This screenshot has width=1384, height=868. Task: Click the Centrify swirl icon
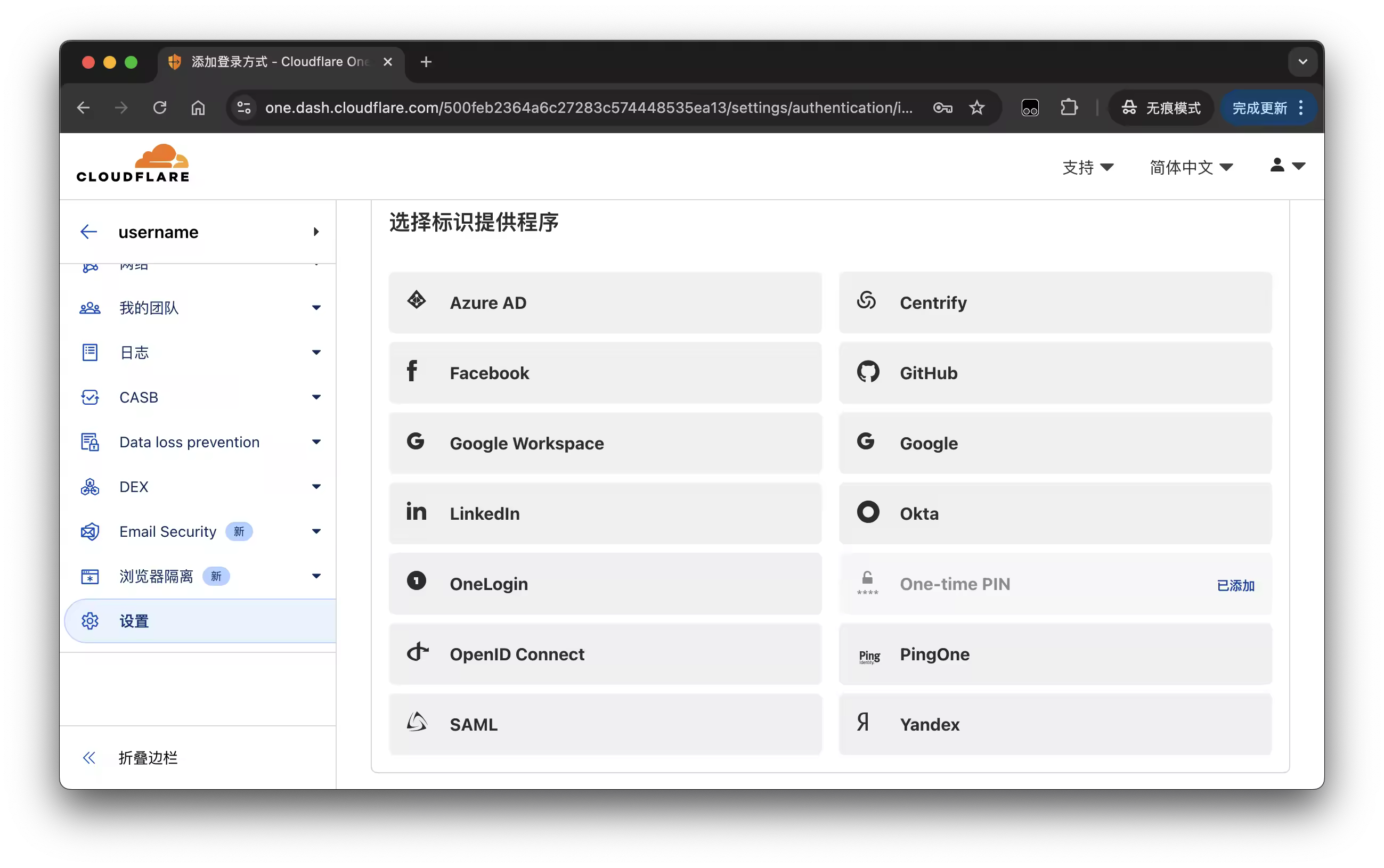[866, 300]
